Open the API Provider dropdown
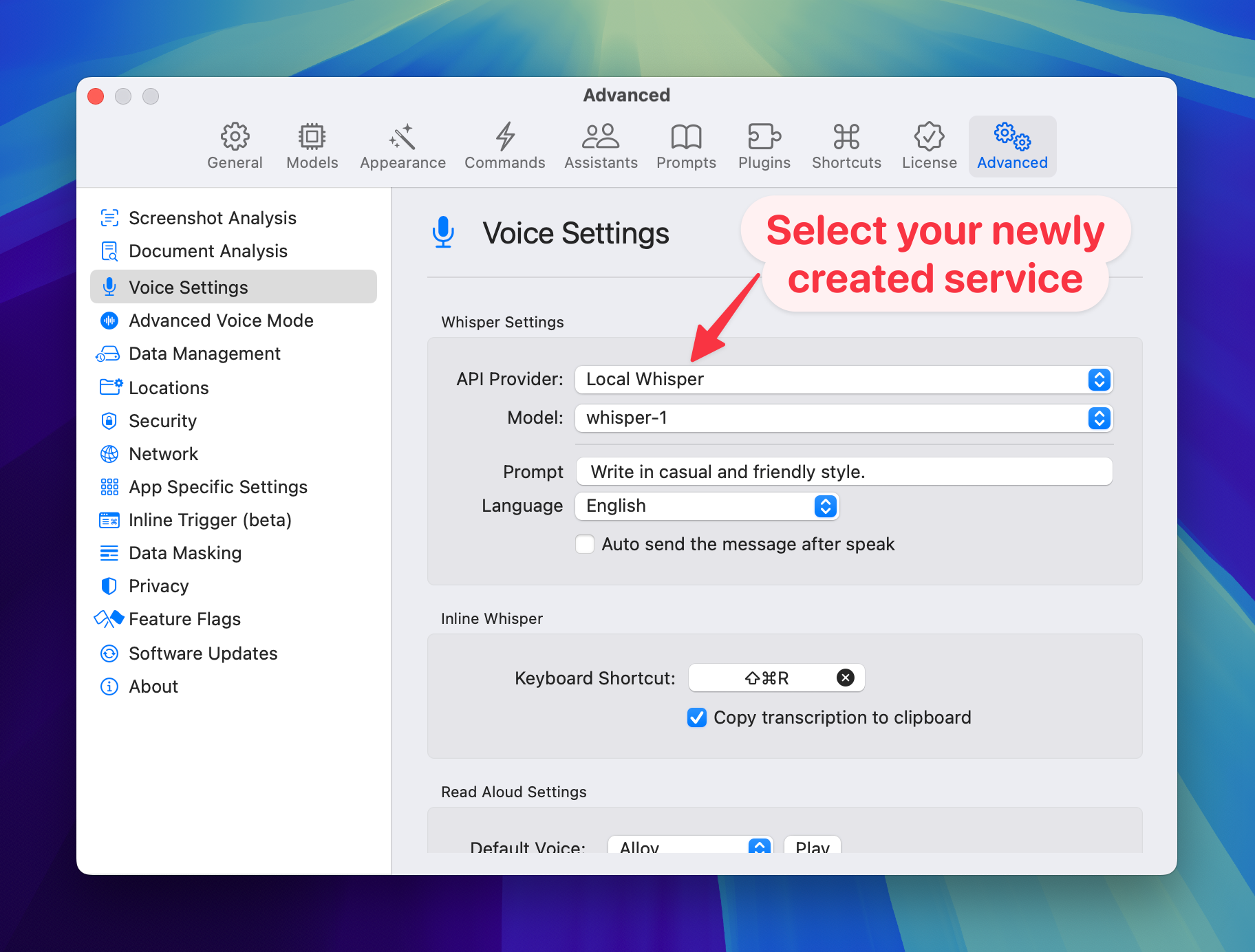Screen dimensions: 1255x952 (844, 380)
